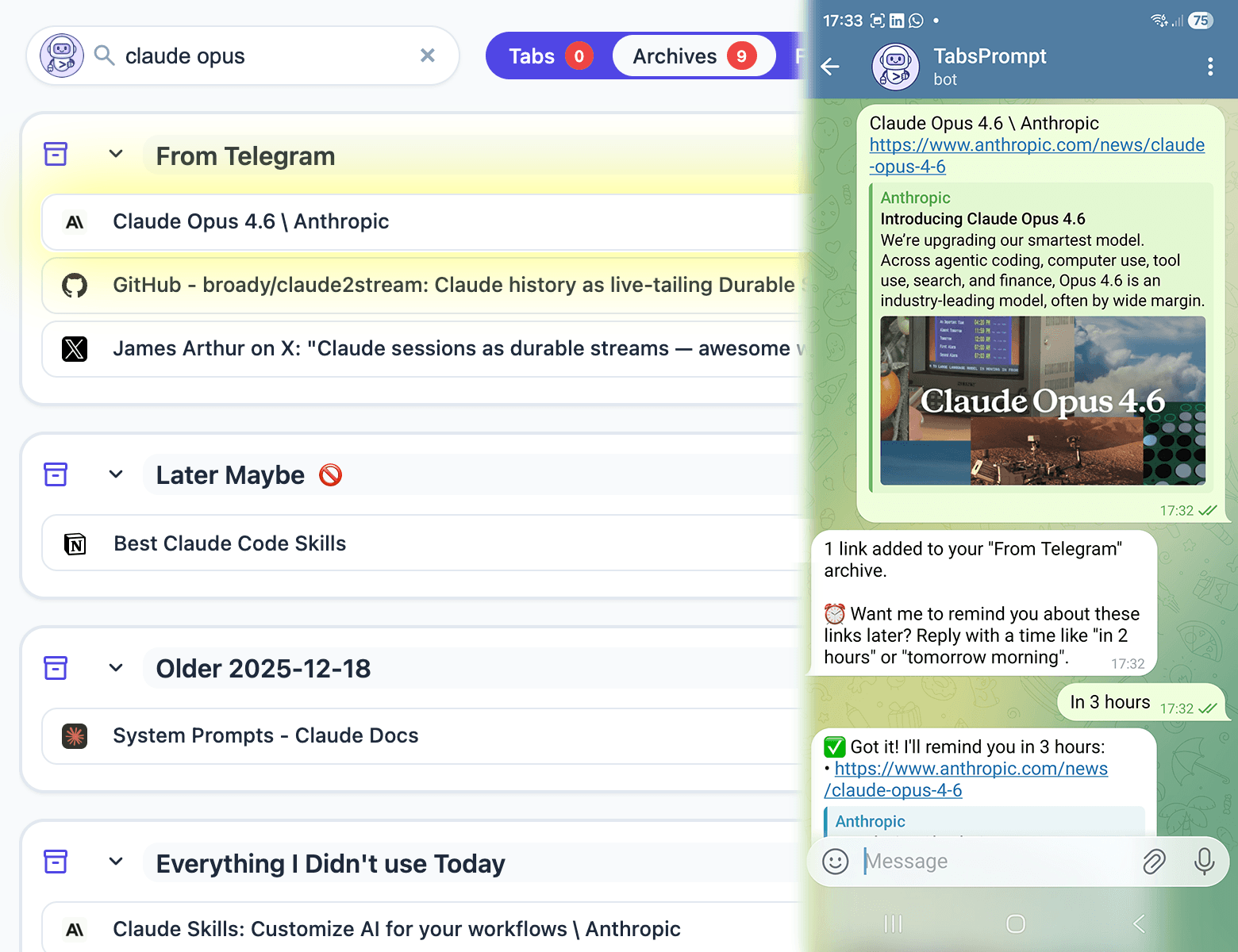Click the archive box icon beside From Telegram
Image resolution: width=1238 pixels, height=952 pixels.
(x=55, y=154)
